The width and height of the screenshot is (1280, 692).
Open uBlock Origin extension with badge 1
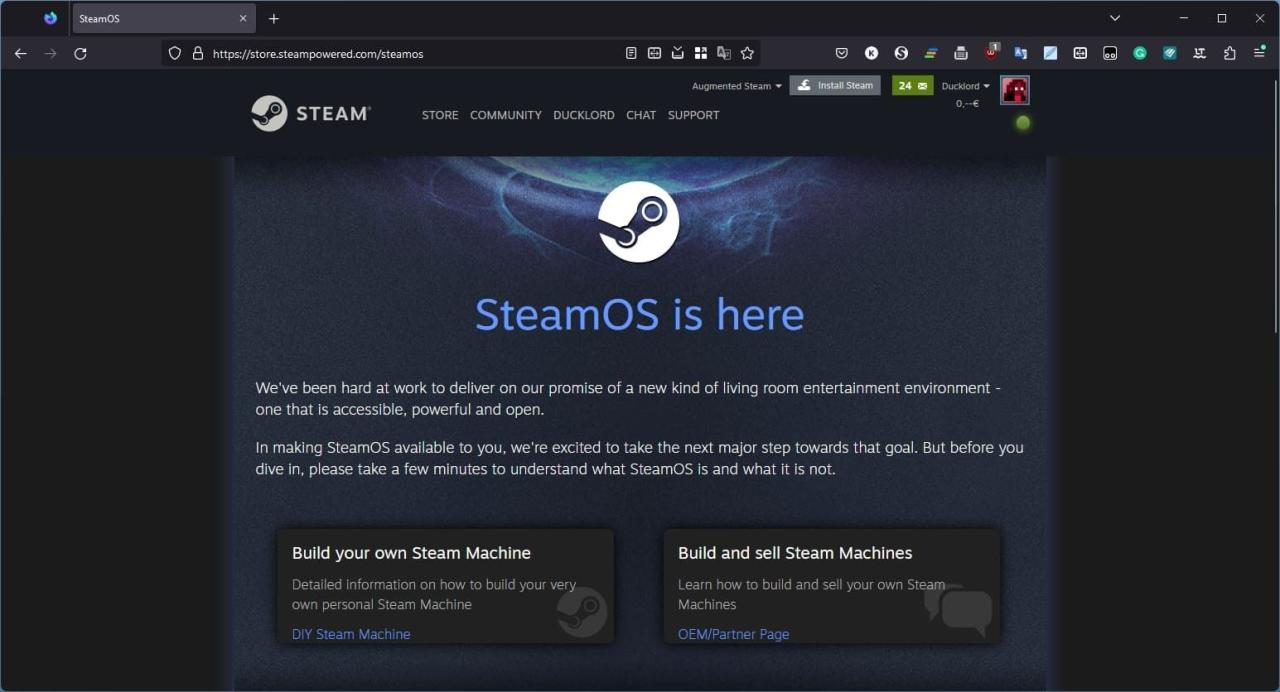(x=991, y=51)
